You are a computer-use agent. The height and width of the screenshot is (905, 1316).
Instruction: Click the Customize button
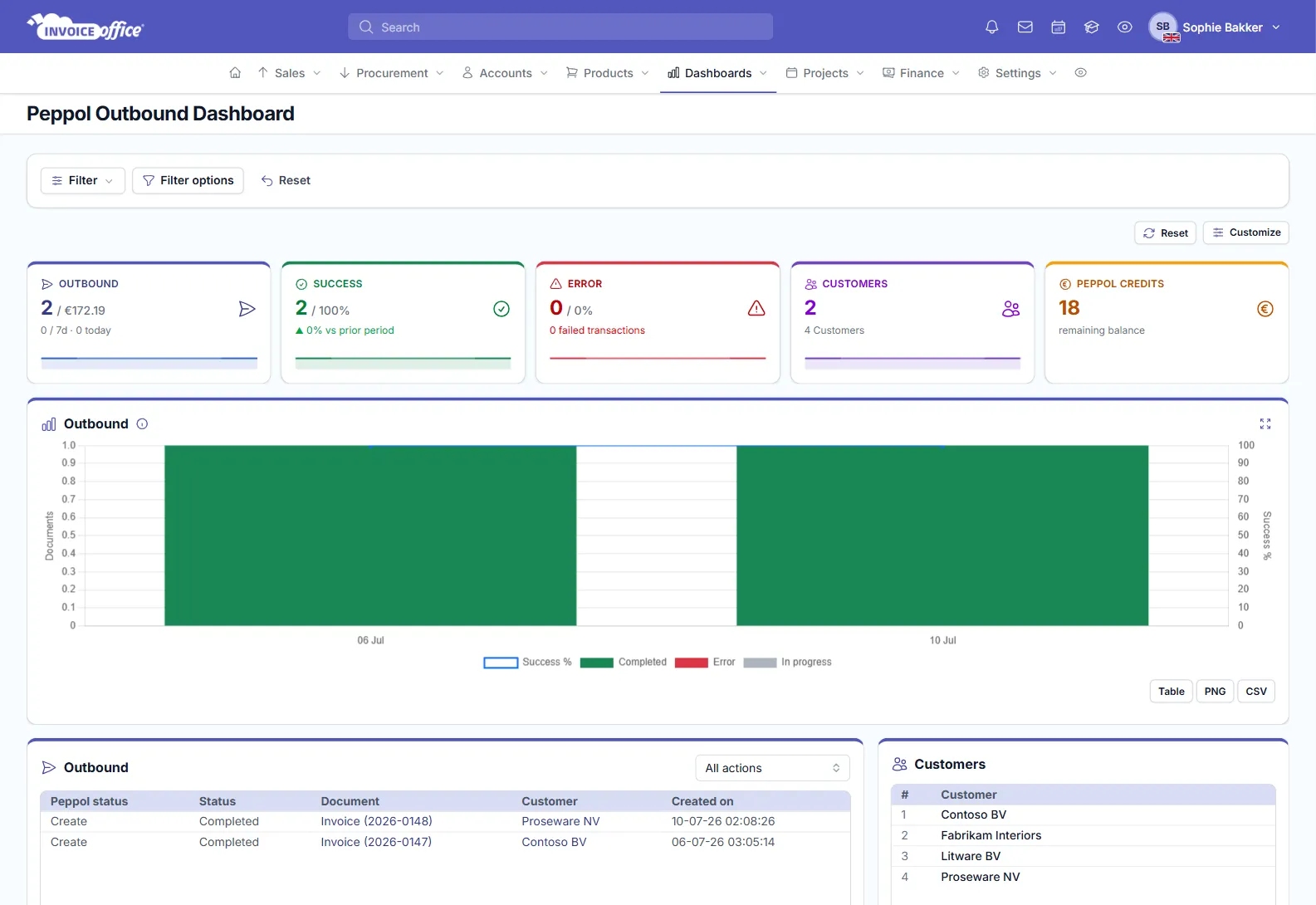[1245, 232]
